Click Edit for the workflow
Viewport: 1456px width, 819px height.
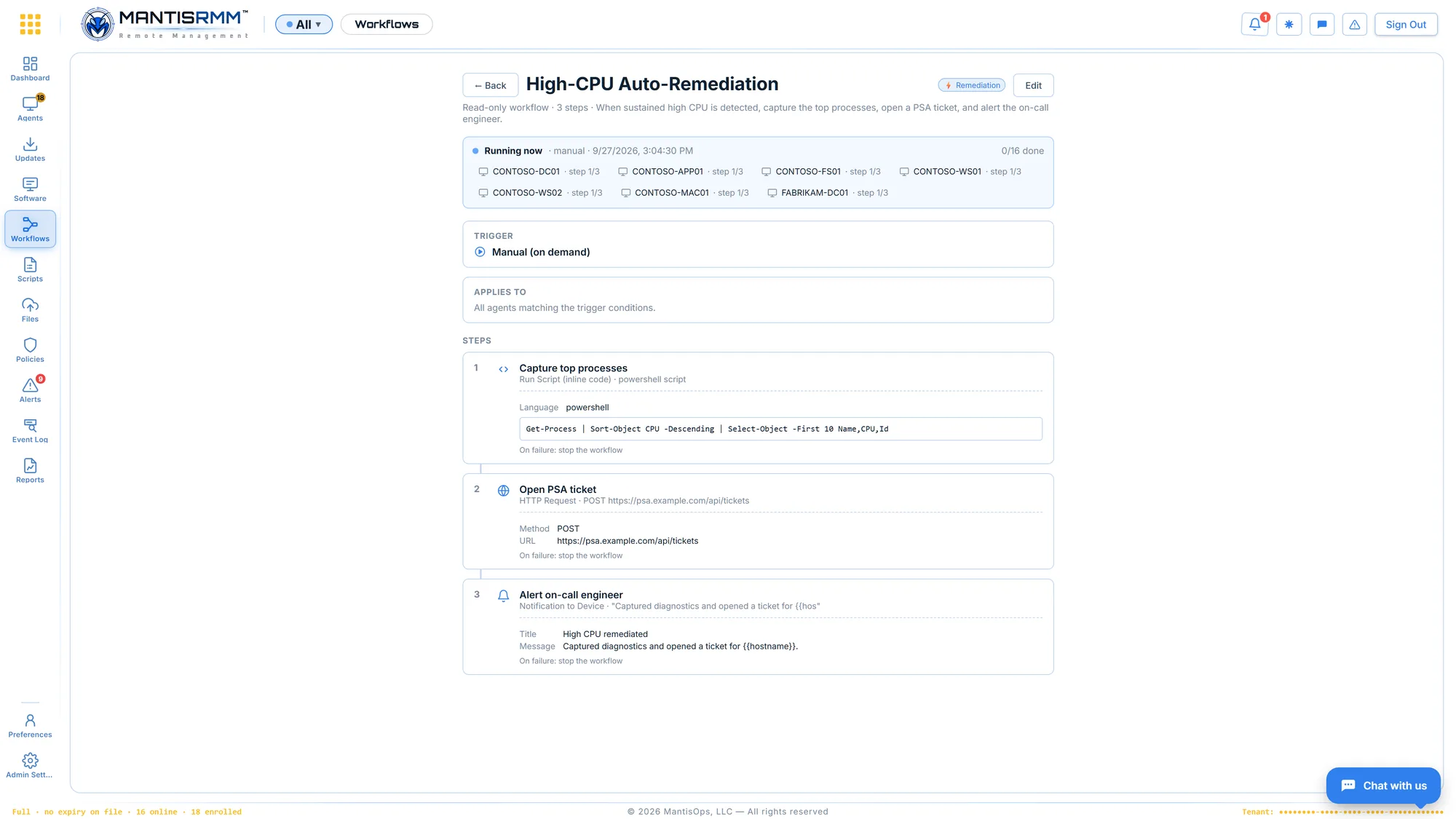(x=1033, y=85)
